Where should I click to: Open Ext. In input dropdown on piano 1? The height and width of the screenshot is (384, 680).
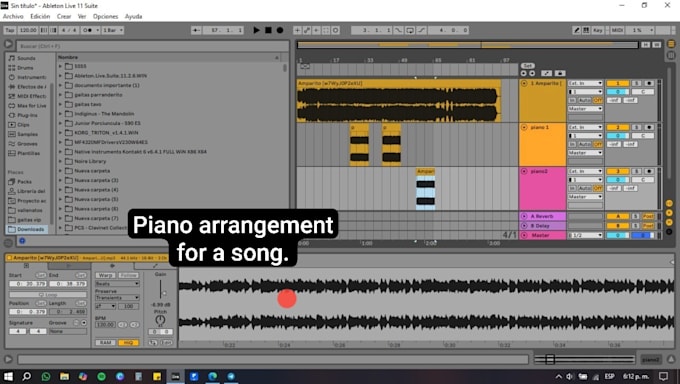tap(585, 128)
